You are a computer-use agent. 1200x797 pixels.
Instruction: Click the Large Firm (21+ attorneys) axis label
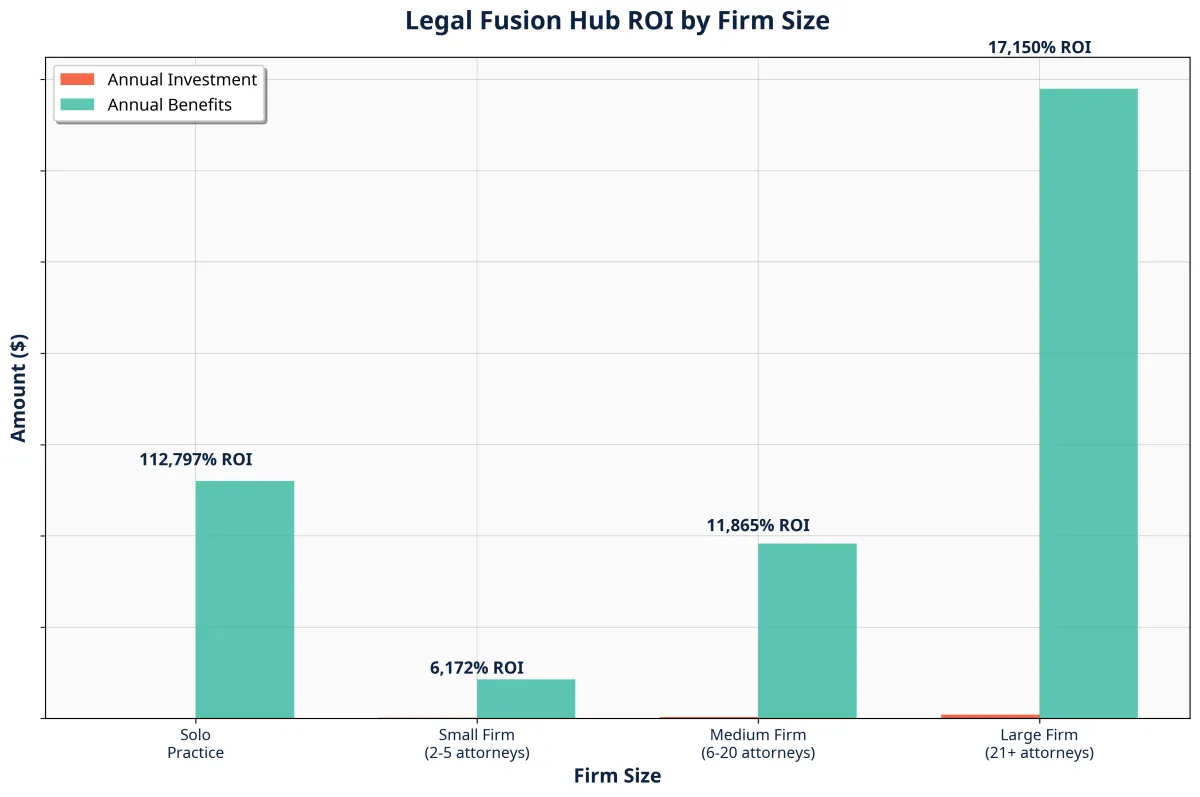coord(1039,744)
